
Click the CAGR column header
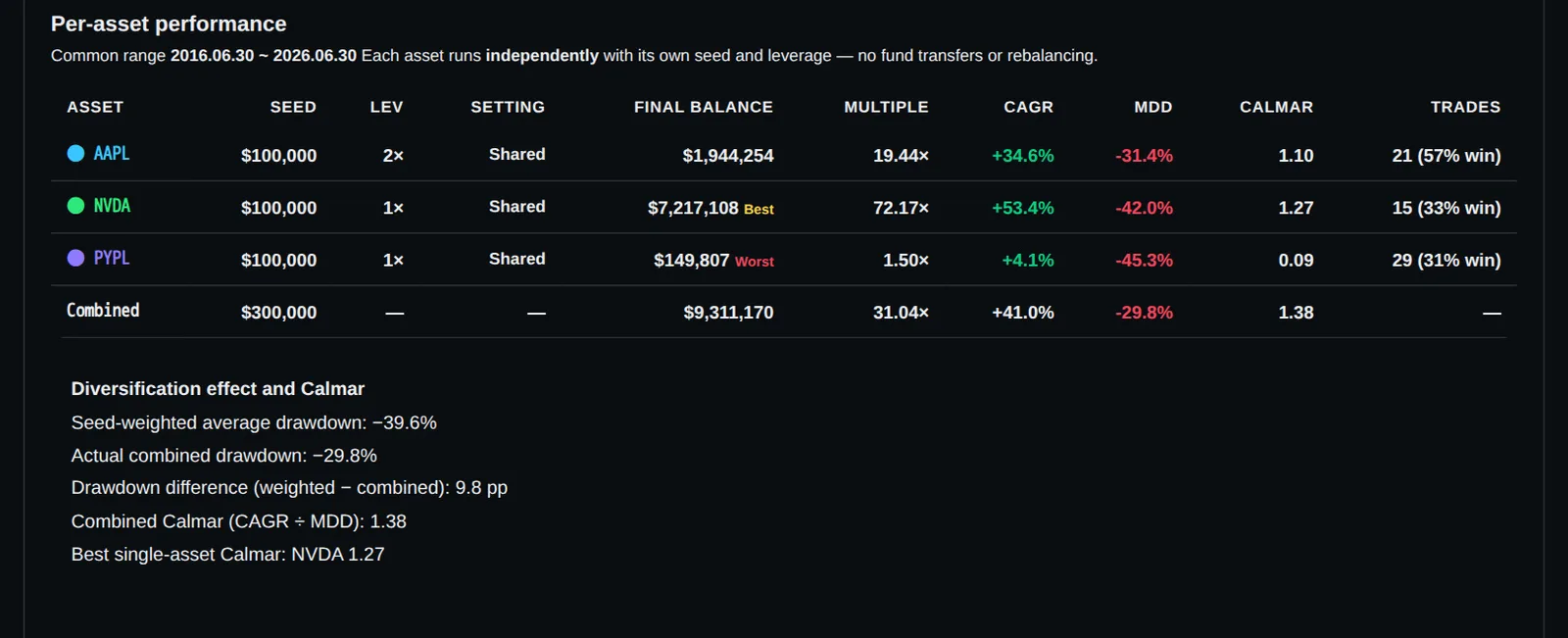1028,107
